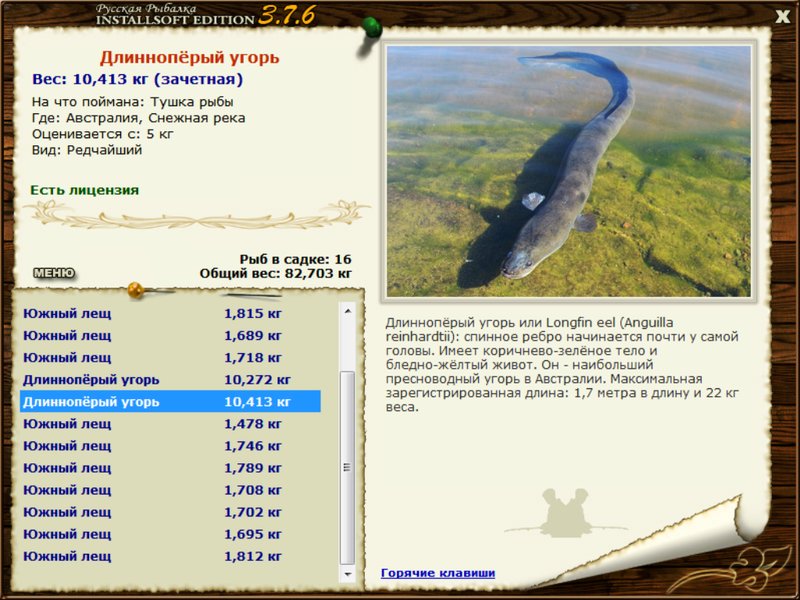
Task: Click the Вес: 10,413 кг (зачетная) line
Action: 137,80
